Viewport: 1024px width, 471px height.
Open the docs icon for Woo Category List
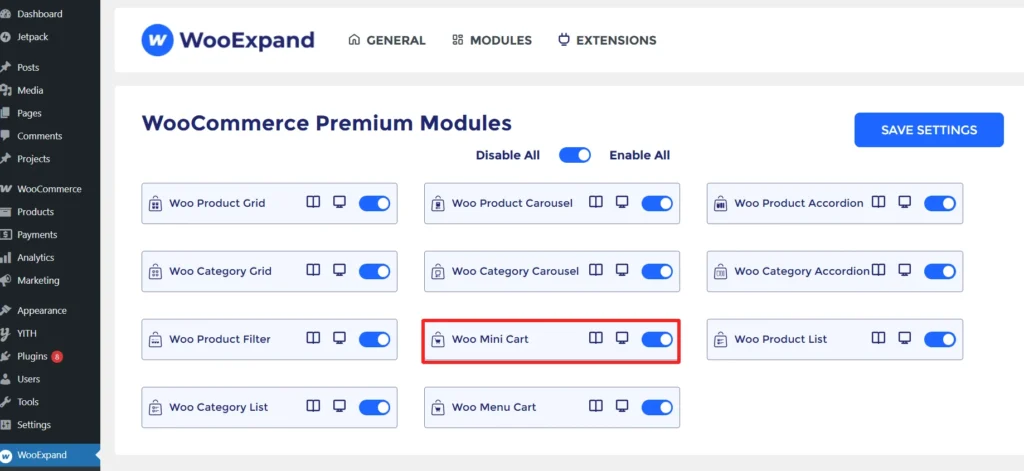click(313, 406)
